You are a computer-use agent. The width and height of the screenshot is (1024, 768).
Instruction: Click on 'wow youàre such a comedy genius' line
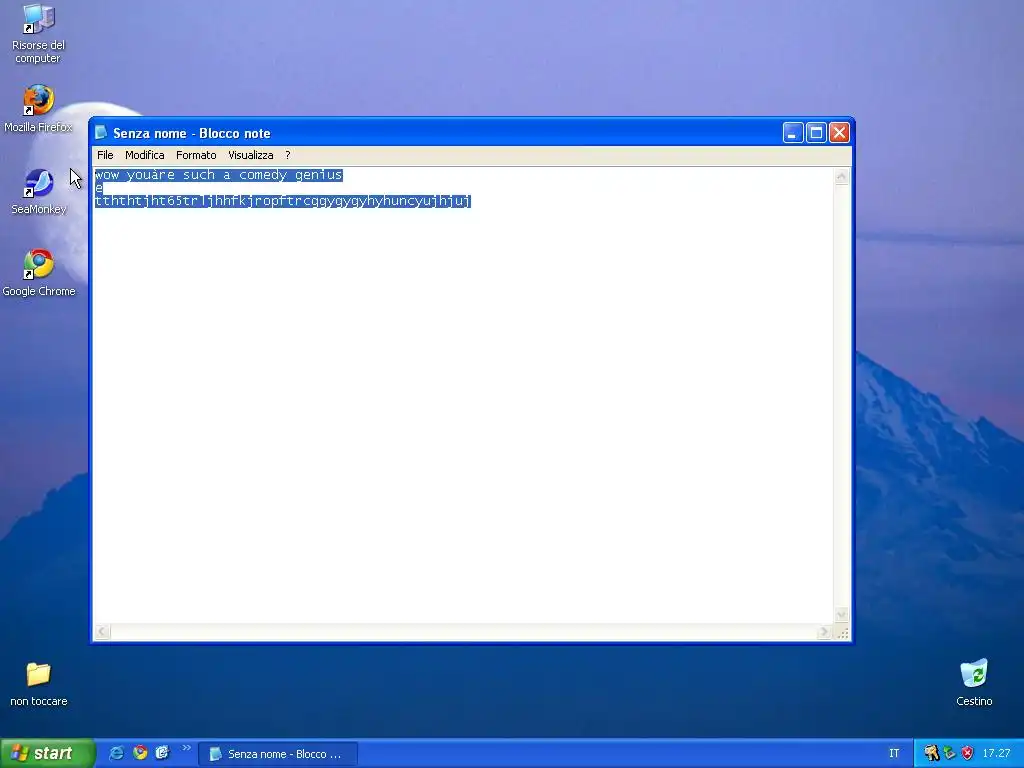pyautogui.click(x=219, y=174)
